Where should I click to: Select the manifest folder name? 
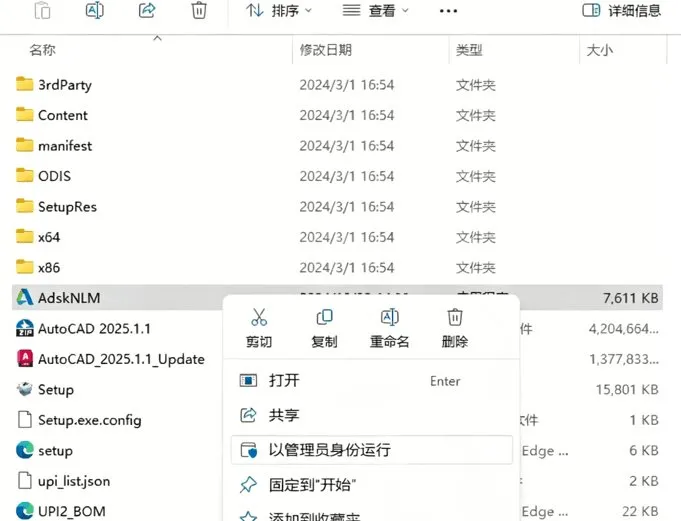click(x=65, y=146)
